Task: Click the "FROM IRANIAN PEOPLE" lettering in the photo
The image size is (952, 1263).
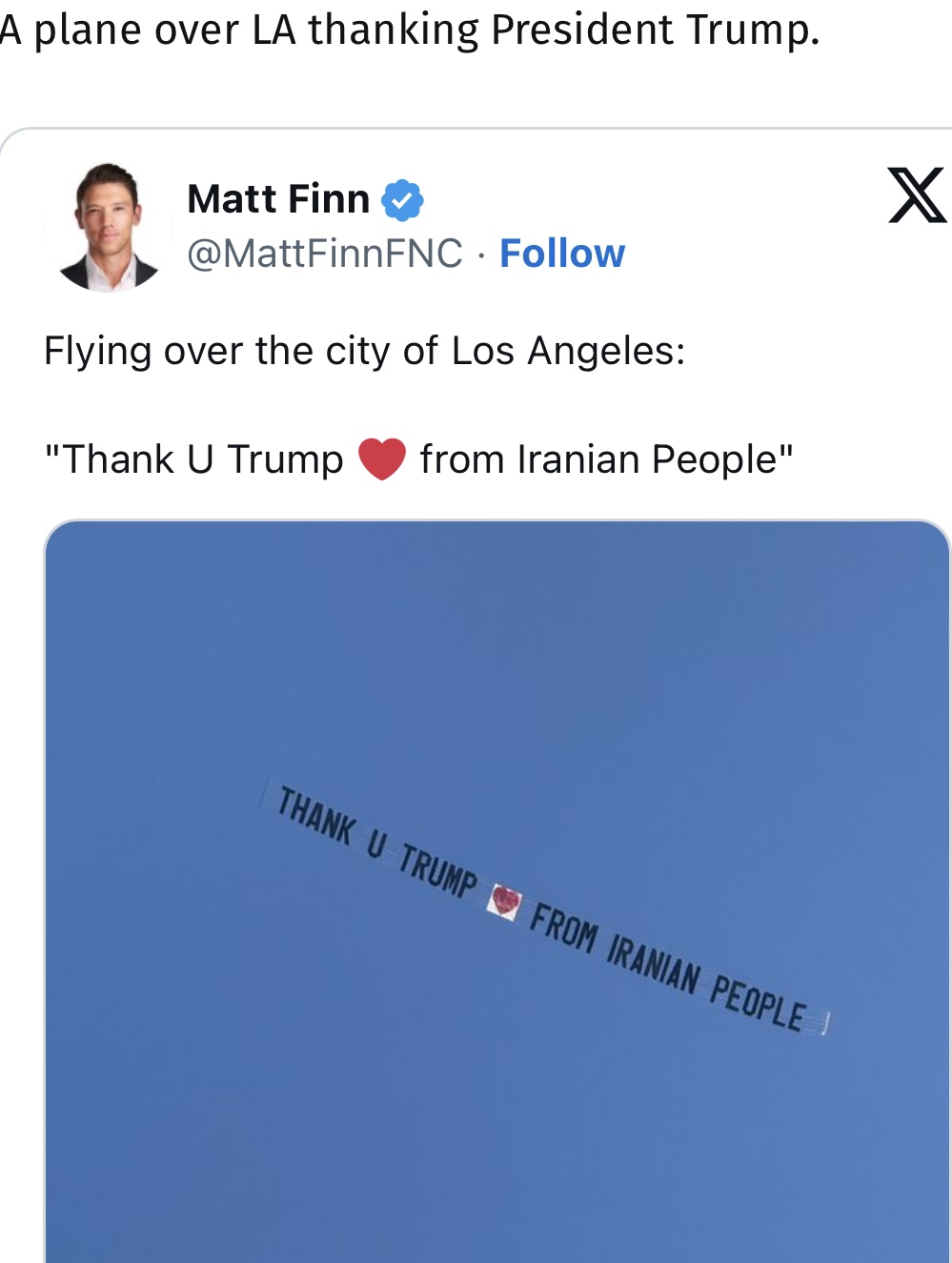Action: tap(667, 968)
